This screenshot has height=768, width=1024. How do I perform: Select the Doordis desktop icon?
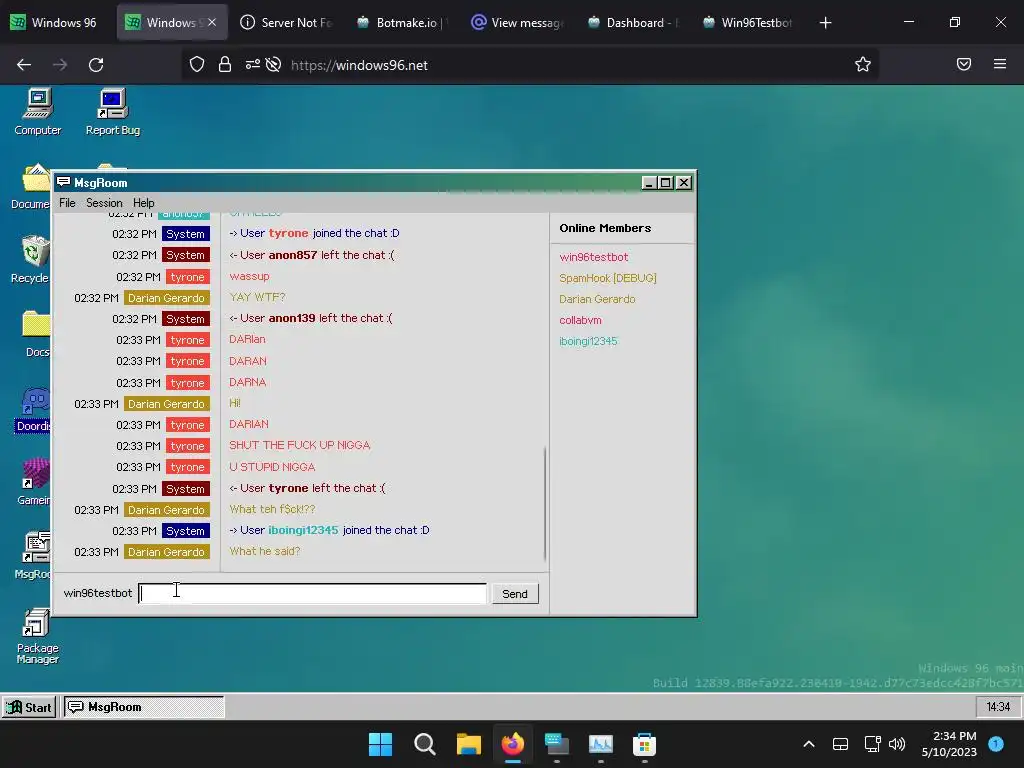(x=33, y=409)
